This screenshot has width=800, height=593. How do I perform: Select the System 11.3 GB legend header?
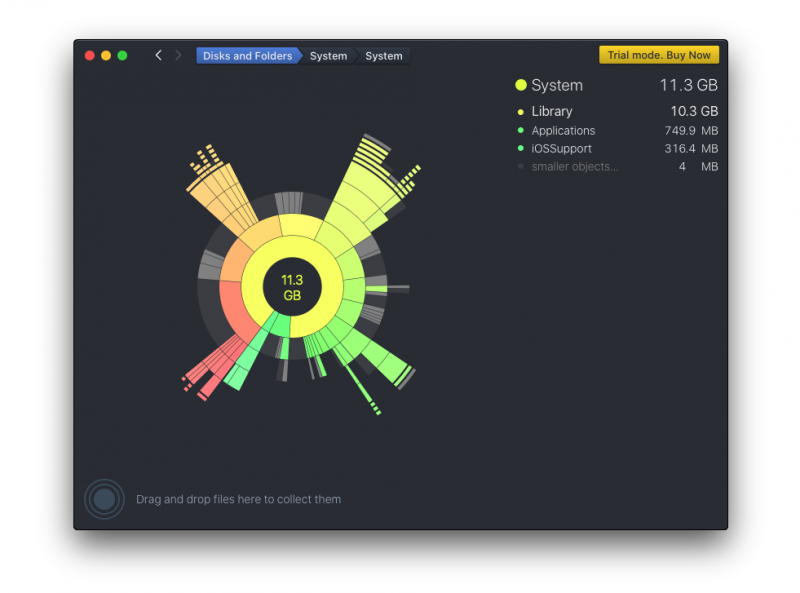616,85
